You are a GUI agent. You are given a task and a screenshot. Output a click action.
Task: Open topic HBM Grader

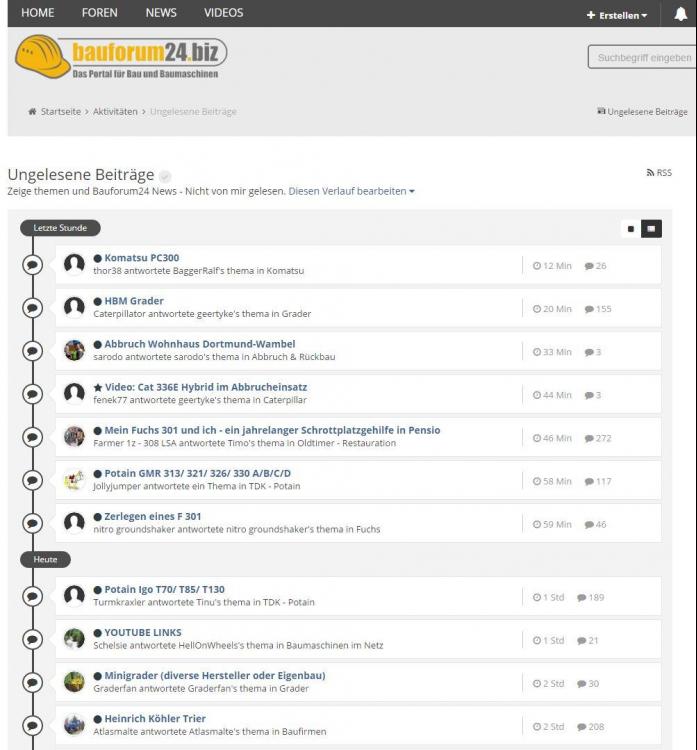[134, 301]
